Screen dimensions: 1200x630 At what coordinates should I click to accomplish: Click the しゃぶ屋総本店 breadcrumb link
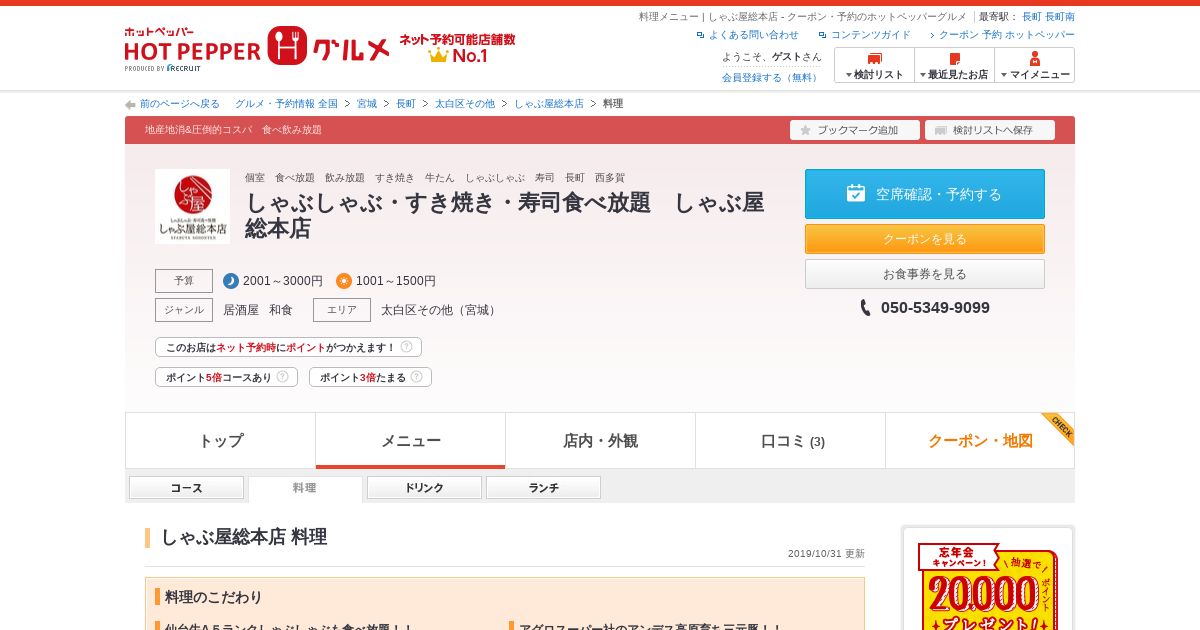(x=549, y=104)
